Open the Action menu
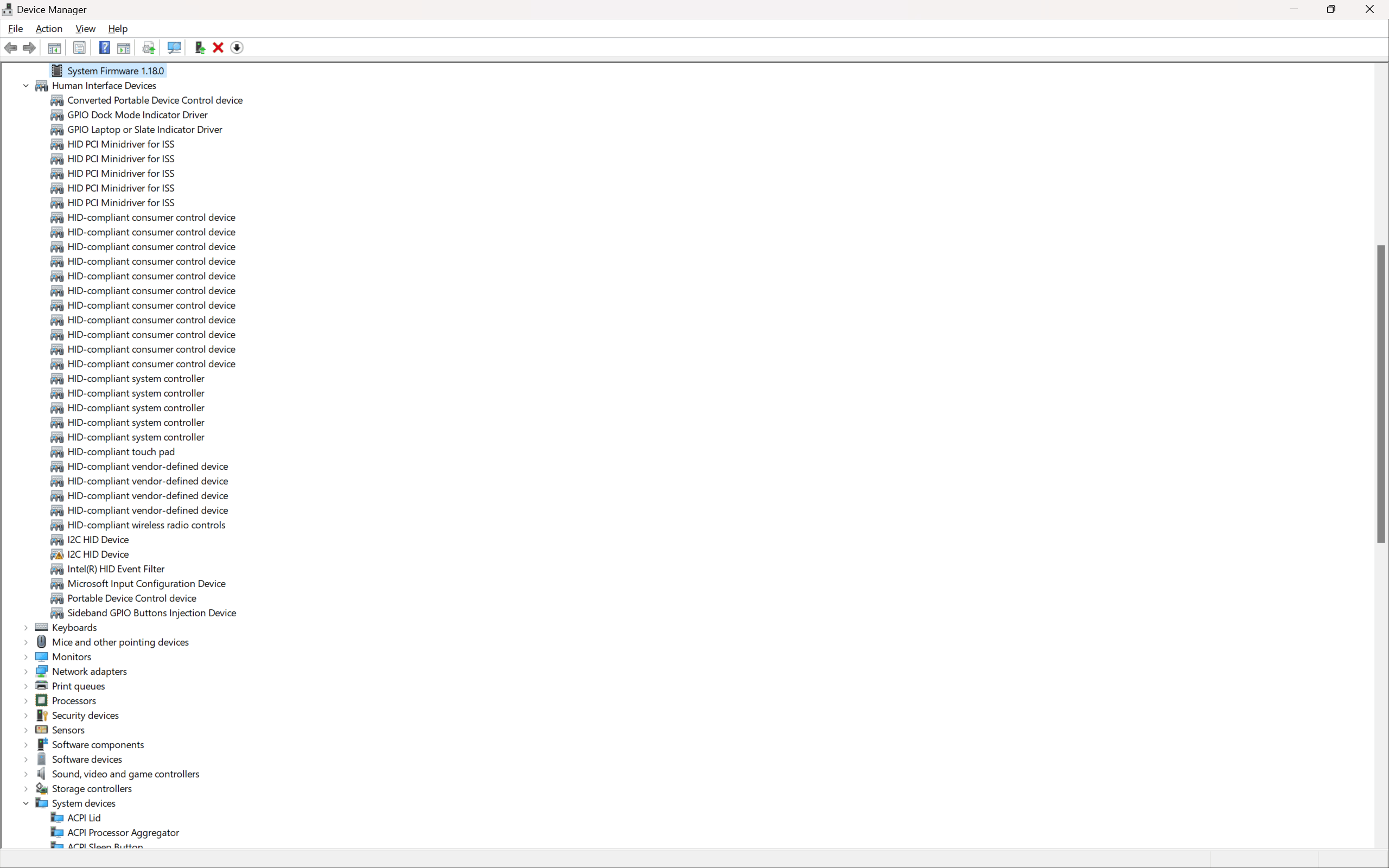 [x=49, y=28]
